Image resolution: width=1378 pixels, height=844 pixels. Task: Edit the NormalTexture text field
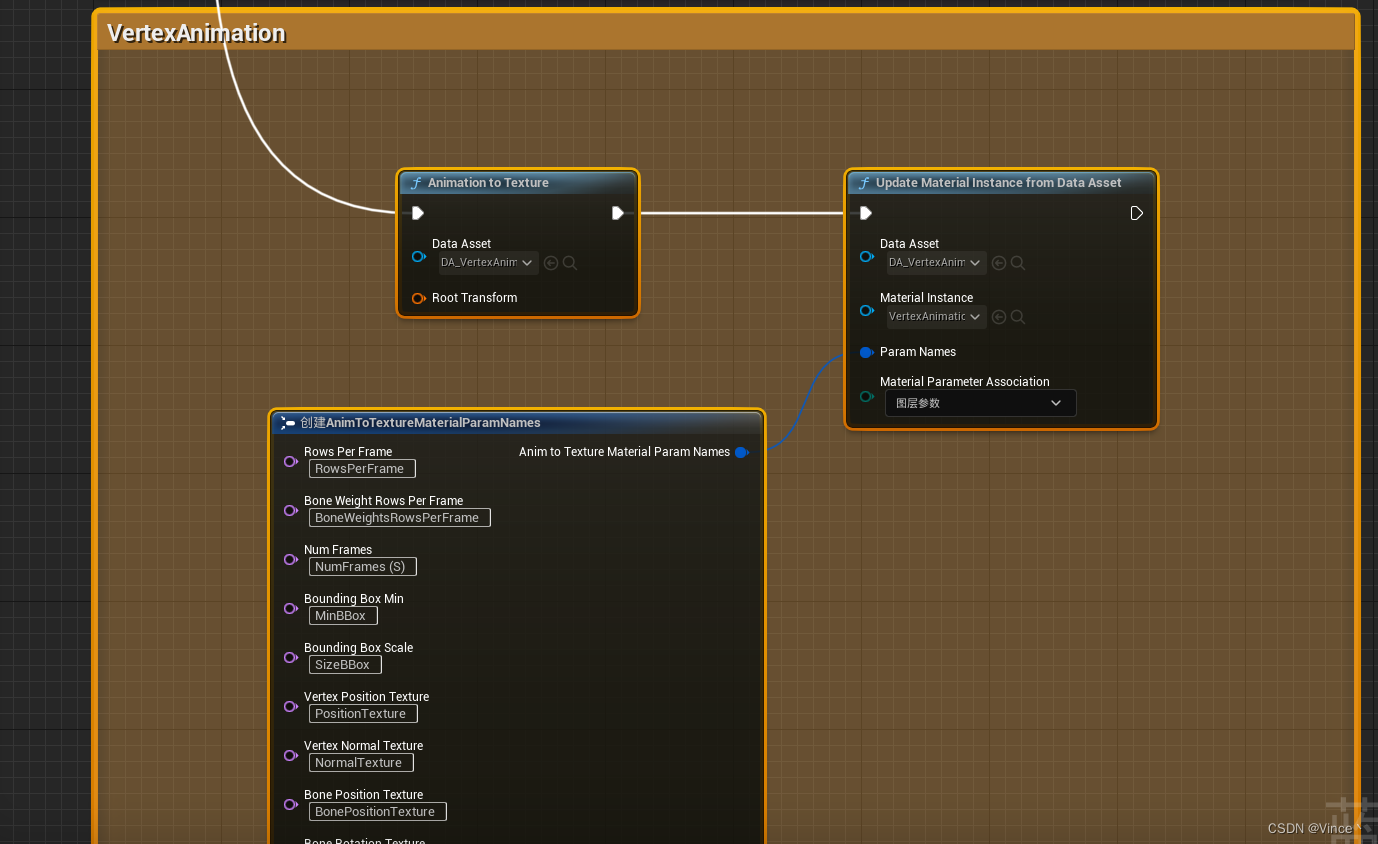(361, 763)
